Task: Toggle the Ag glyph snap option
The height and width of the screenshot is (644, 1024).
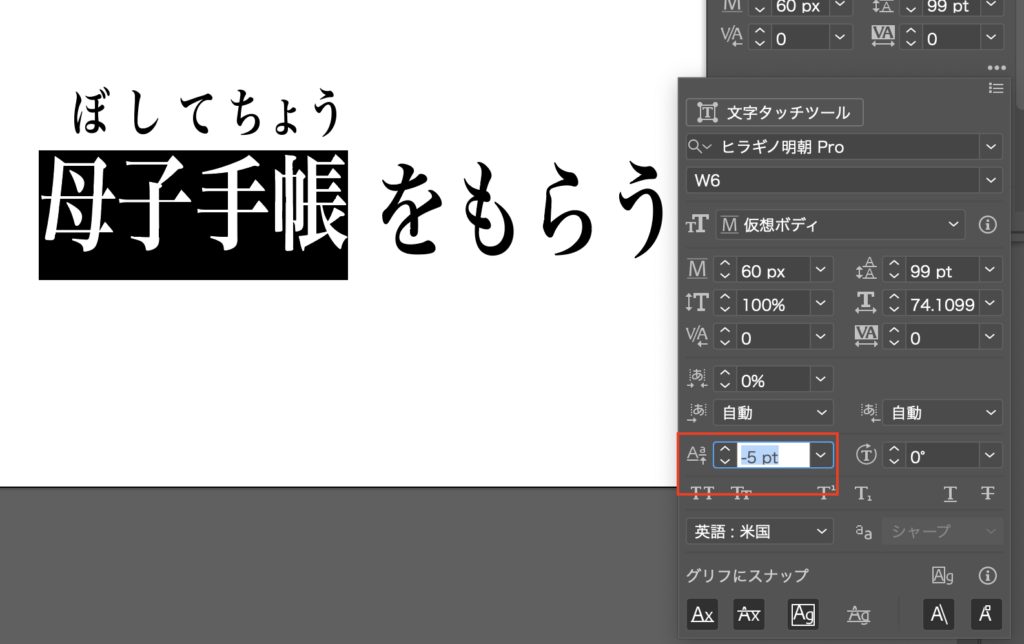Action: (803, 614)
